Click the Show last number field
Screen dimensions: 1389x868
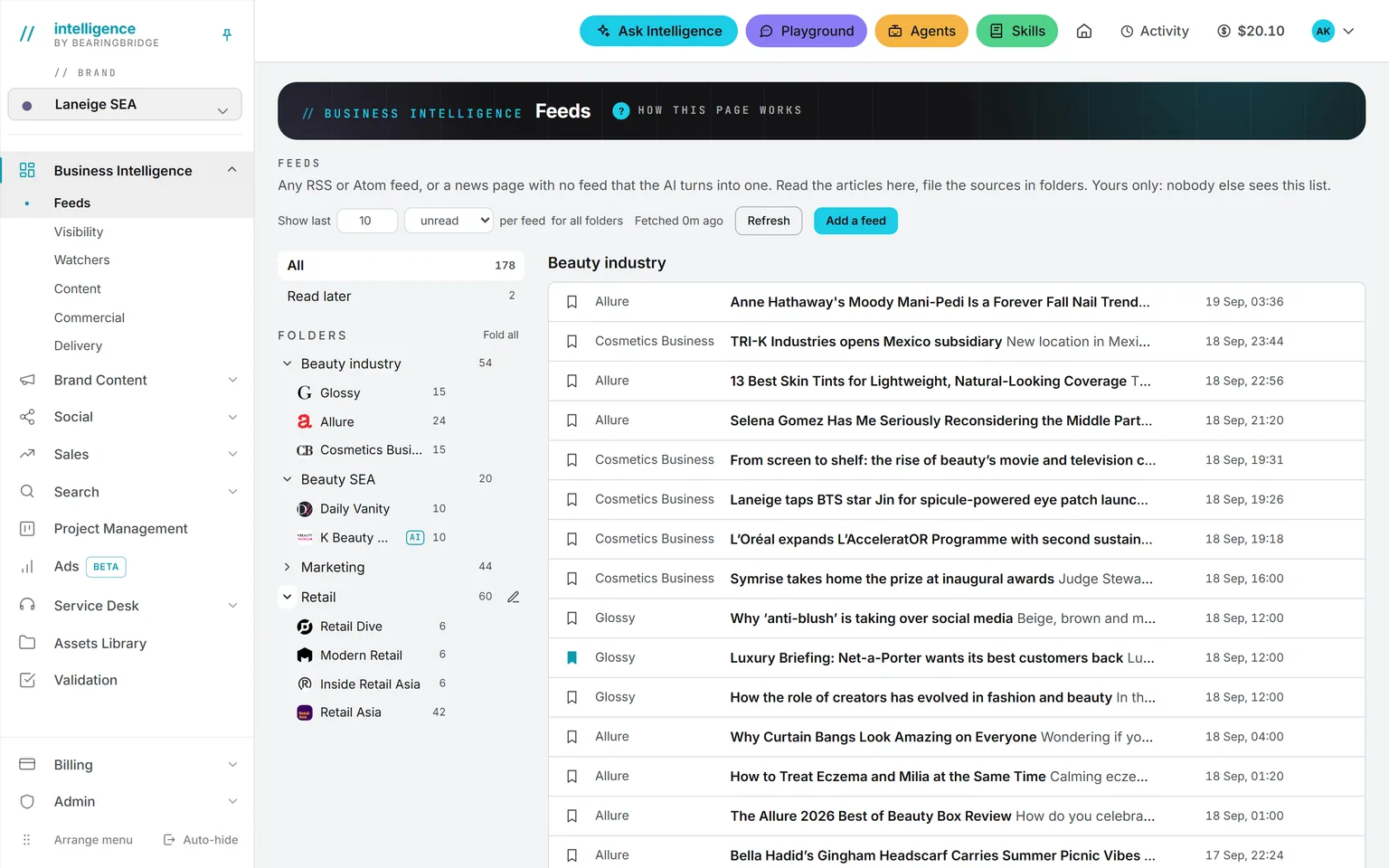(367, 221)
